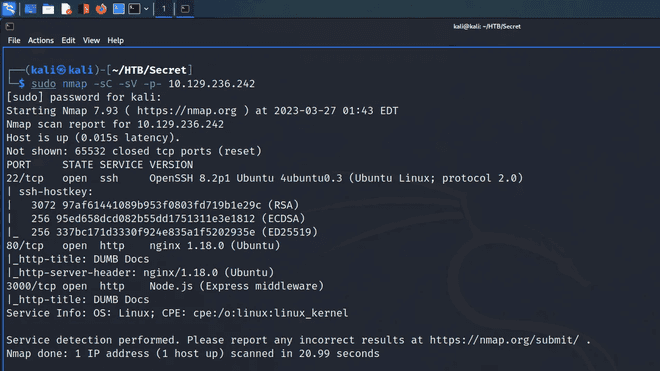Image resolution: width=660 pixels, height=371 pixels.
Task: Click the https://nmap.org/submit/ link
Action: [x=504, y=340]
